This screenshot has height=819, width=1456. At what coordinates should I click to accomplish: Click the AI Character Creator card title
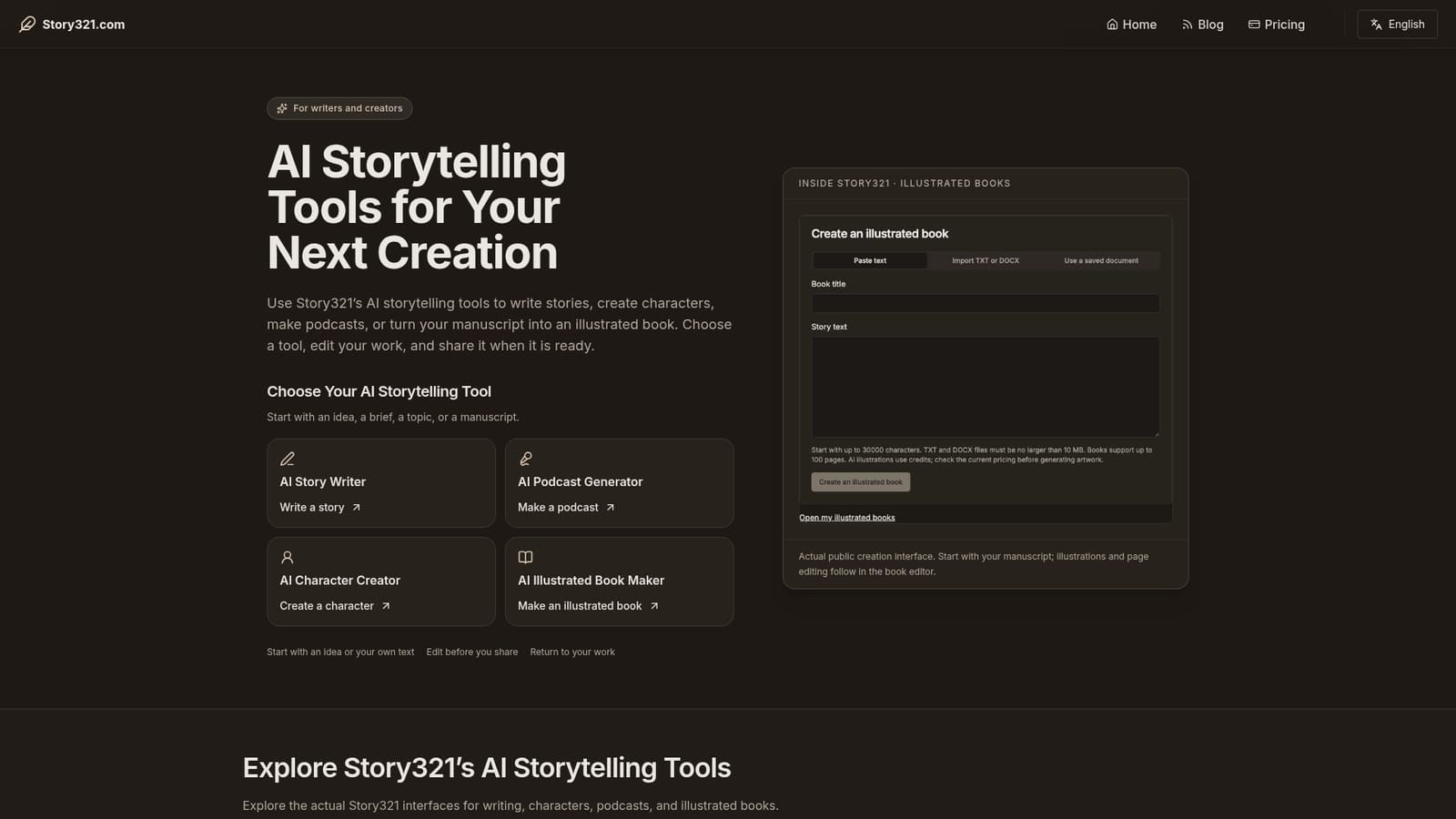tap(340, 581)
